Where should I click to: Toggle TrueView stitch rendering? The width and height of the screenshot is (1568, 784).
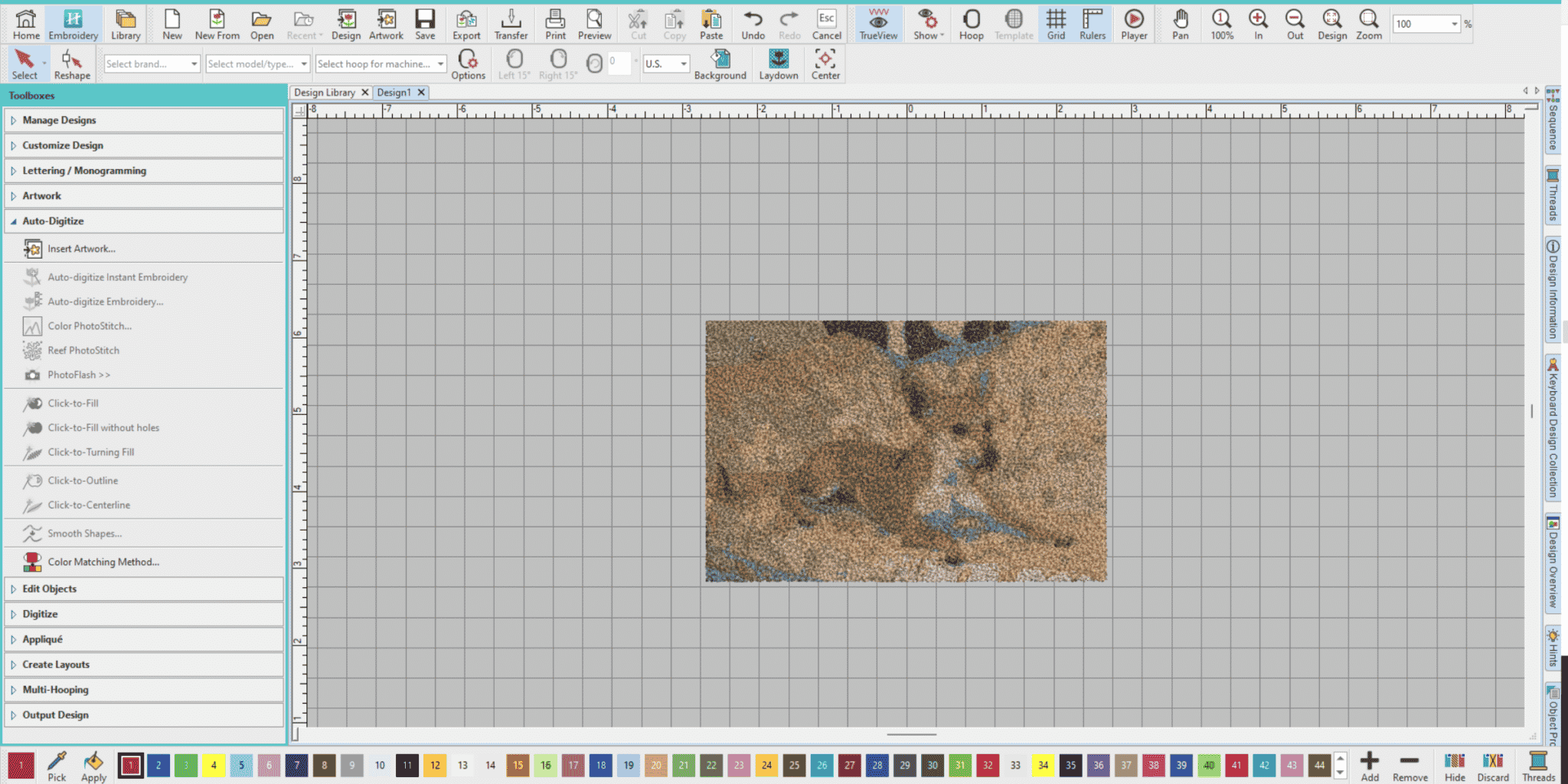click(878, 24)
